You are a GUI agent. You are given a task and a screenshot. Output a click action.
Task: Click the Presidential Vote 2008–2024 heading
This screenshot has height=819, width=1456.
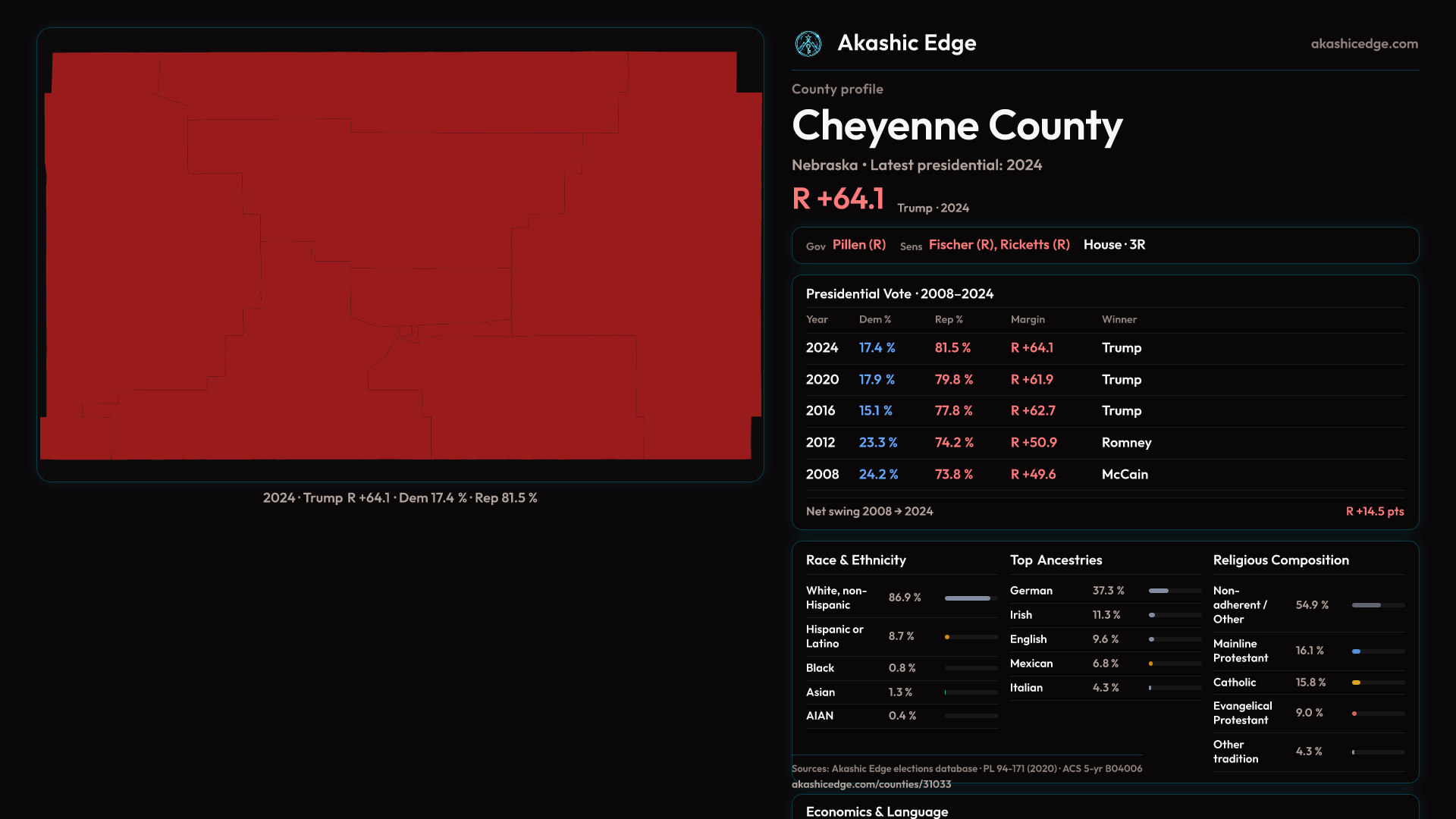click(899, 294)
